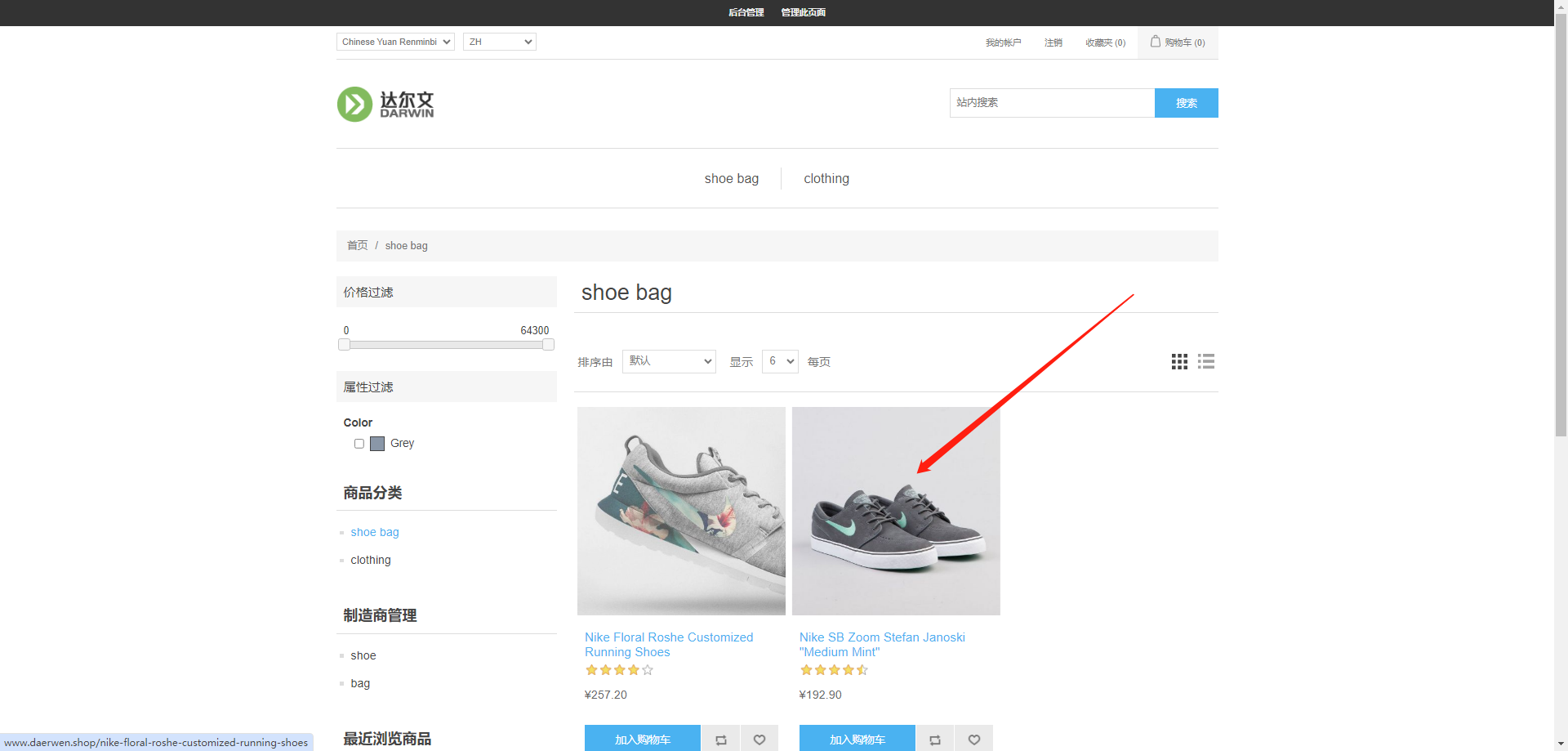Open Nike SB Zoom Stefan Janoski link
Image resolution: width=1568 pixels, height=751 pixels.
(881, 645)
